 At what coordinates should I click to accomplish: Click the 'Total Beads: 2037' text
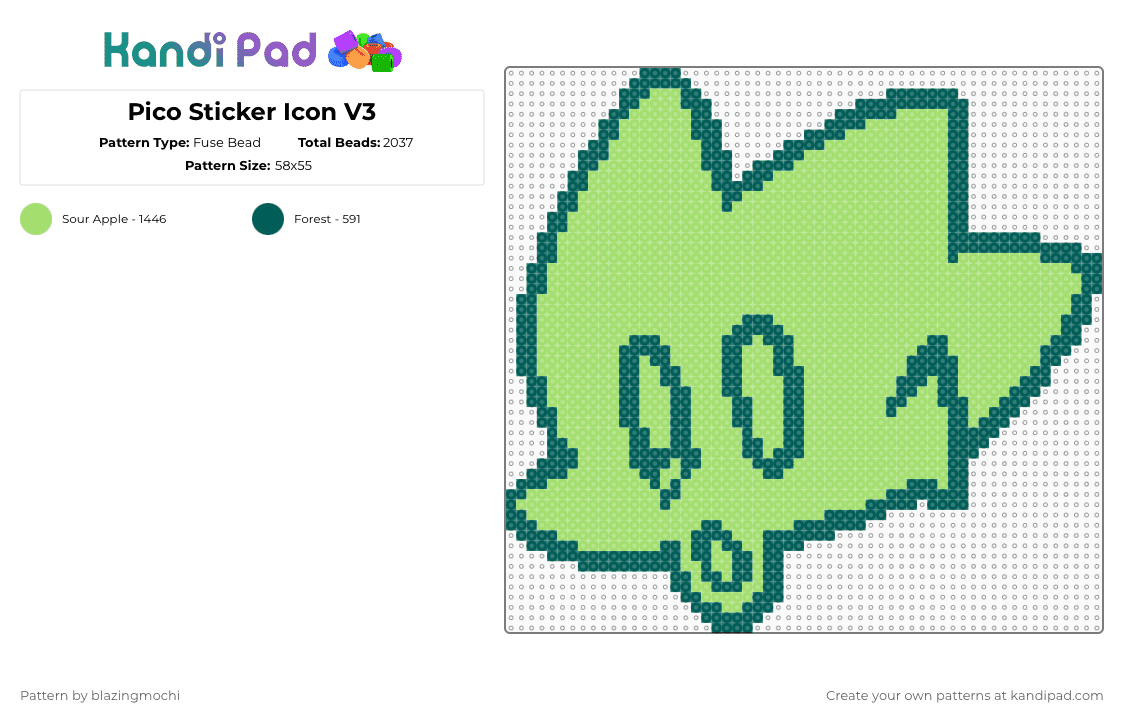point(356,143)
